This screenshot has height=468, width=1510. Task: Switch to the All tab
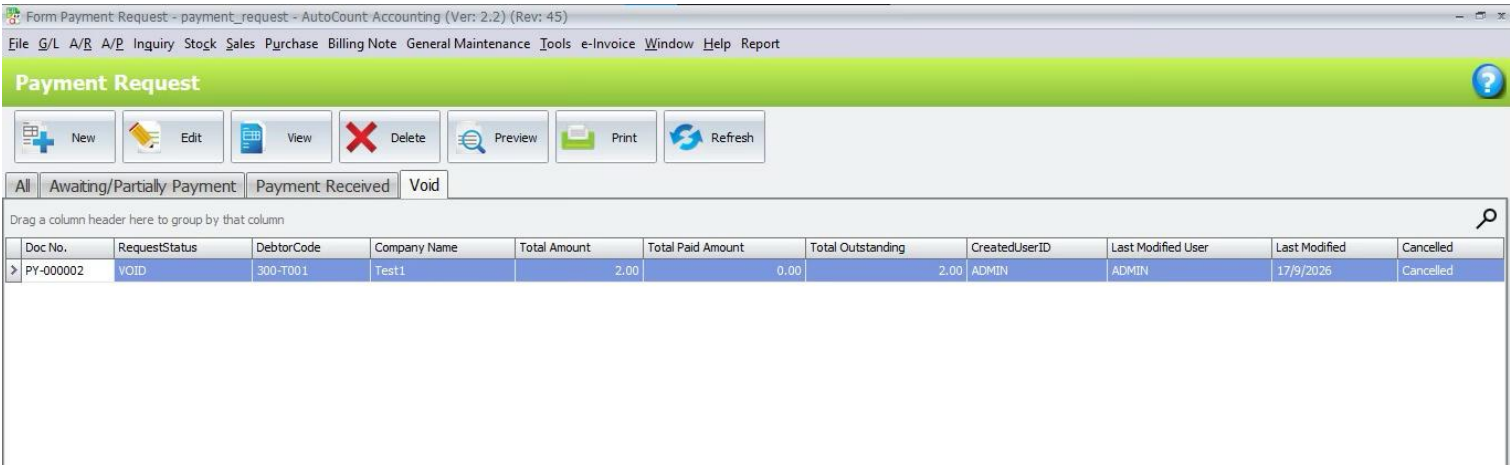pos(19,186)
